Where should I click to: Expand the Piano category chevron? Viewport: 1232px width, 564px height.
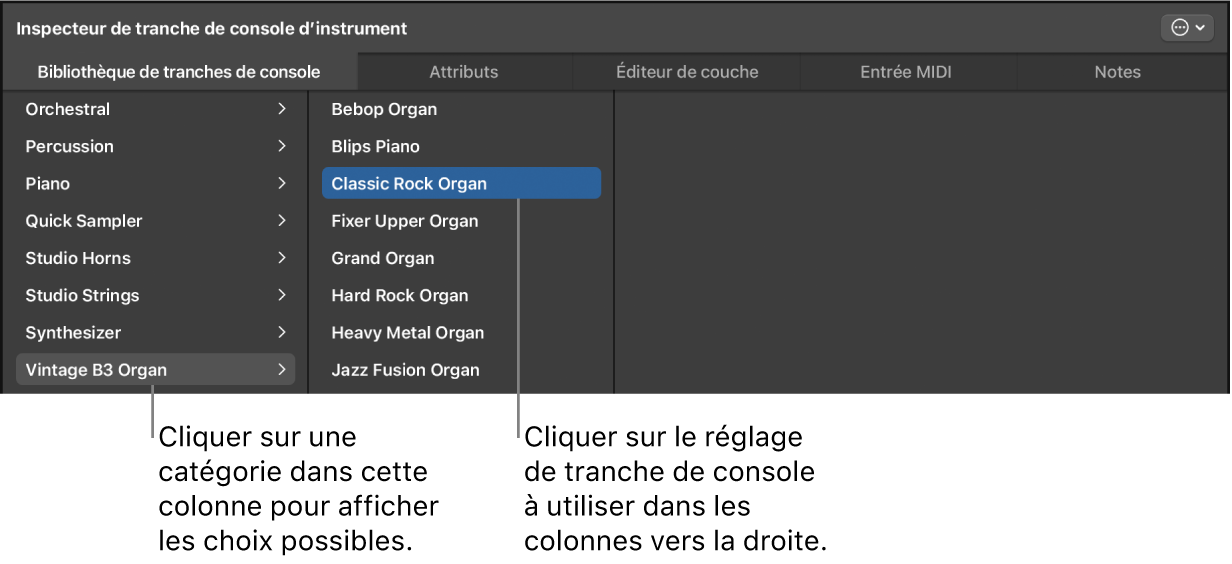point(282,184)
